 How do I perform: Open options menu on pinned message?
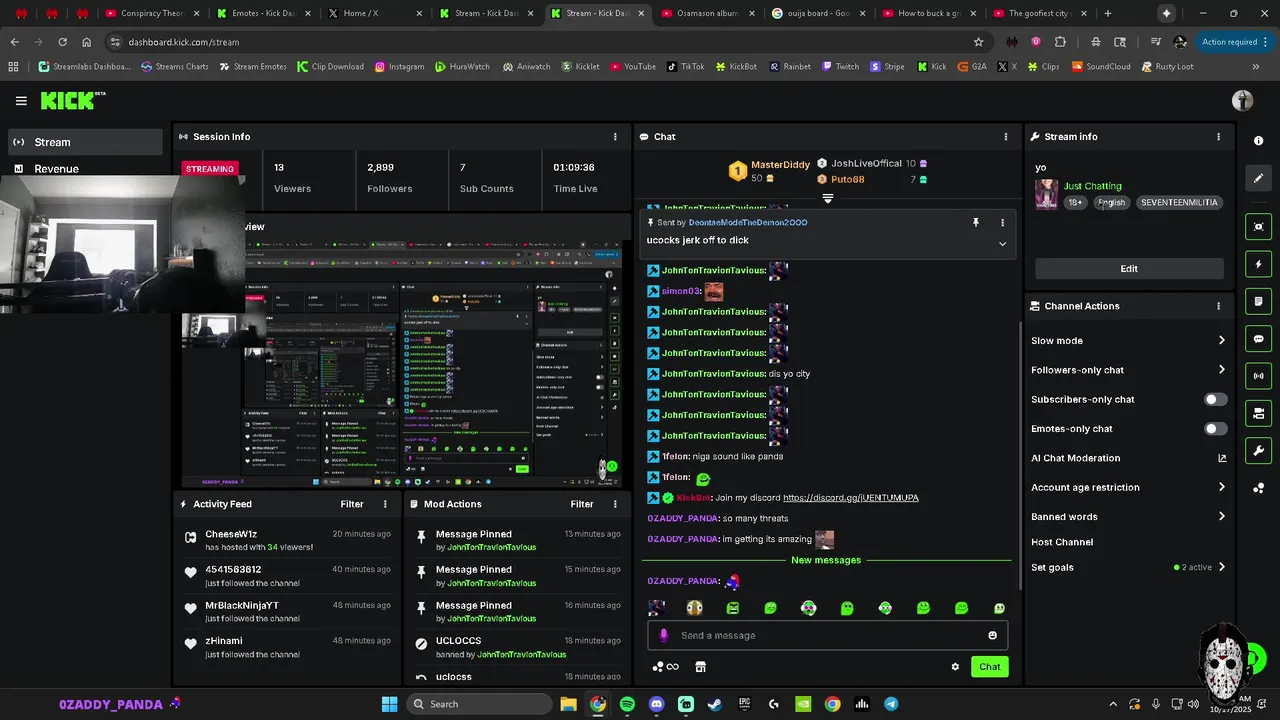pyautogui.click(x=1002, y=223)
